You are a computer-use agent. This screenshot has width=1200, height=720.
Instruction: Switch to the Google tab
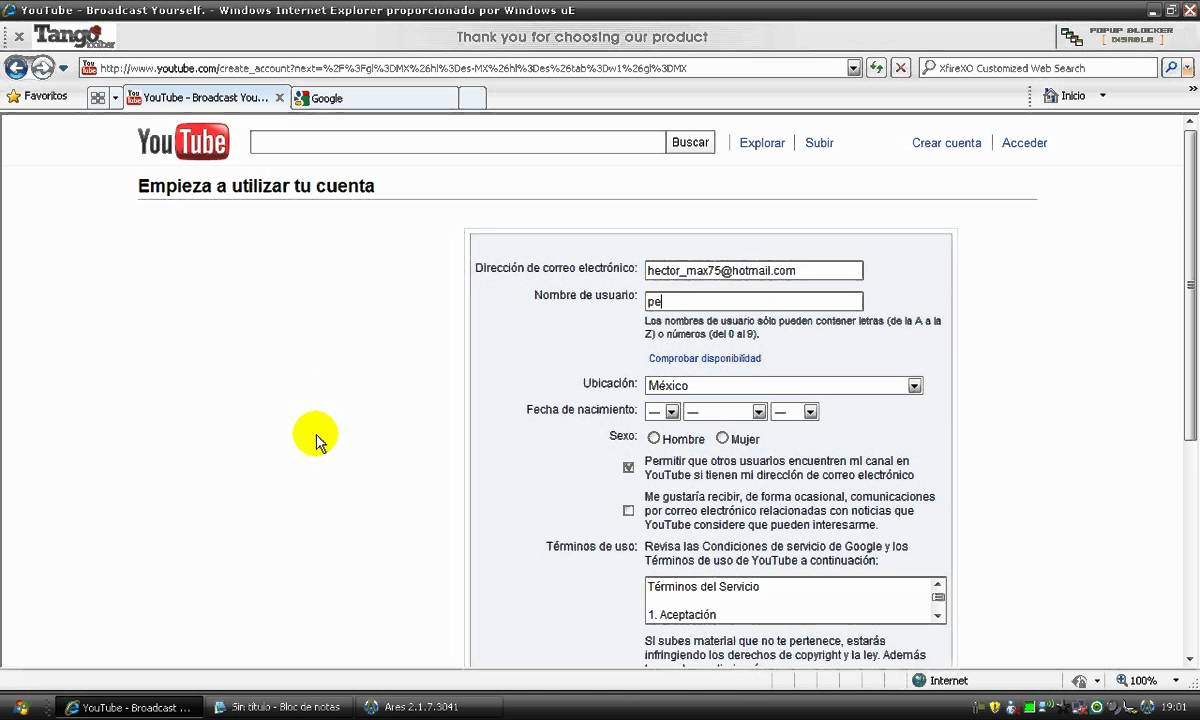373,98
